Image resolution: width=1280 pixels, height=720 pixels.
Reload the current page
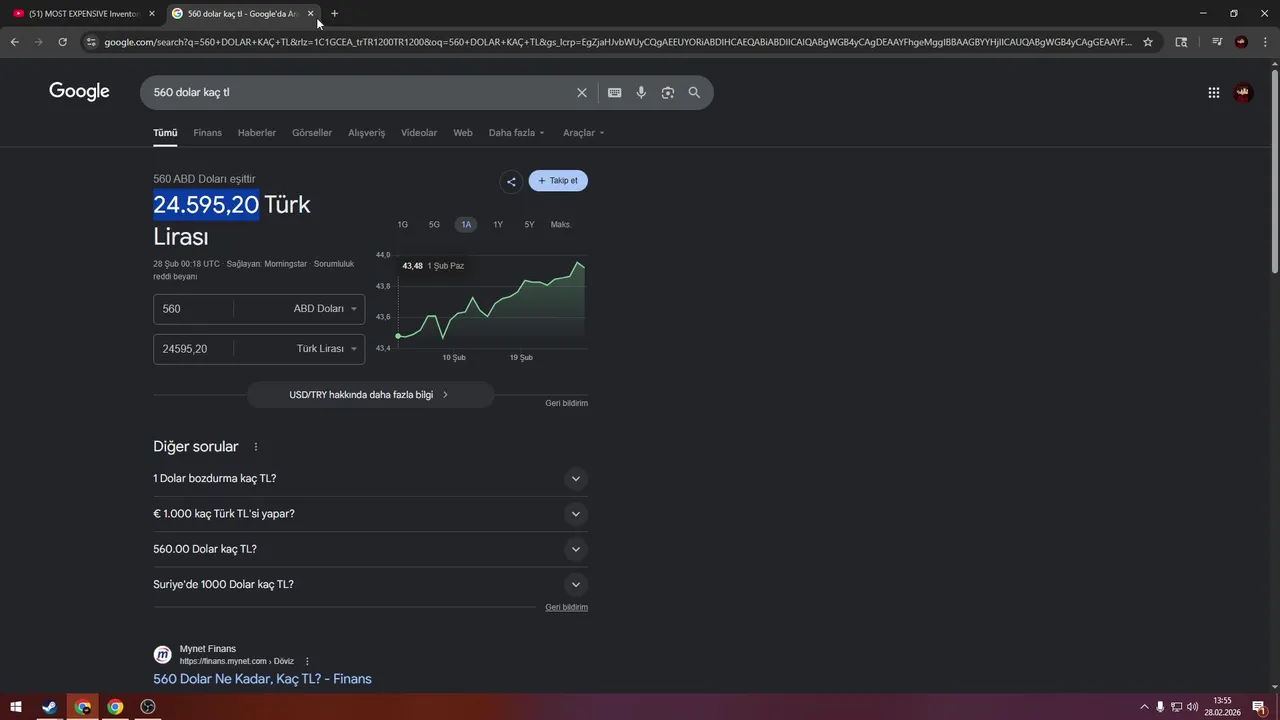(x=62, y=42)
